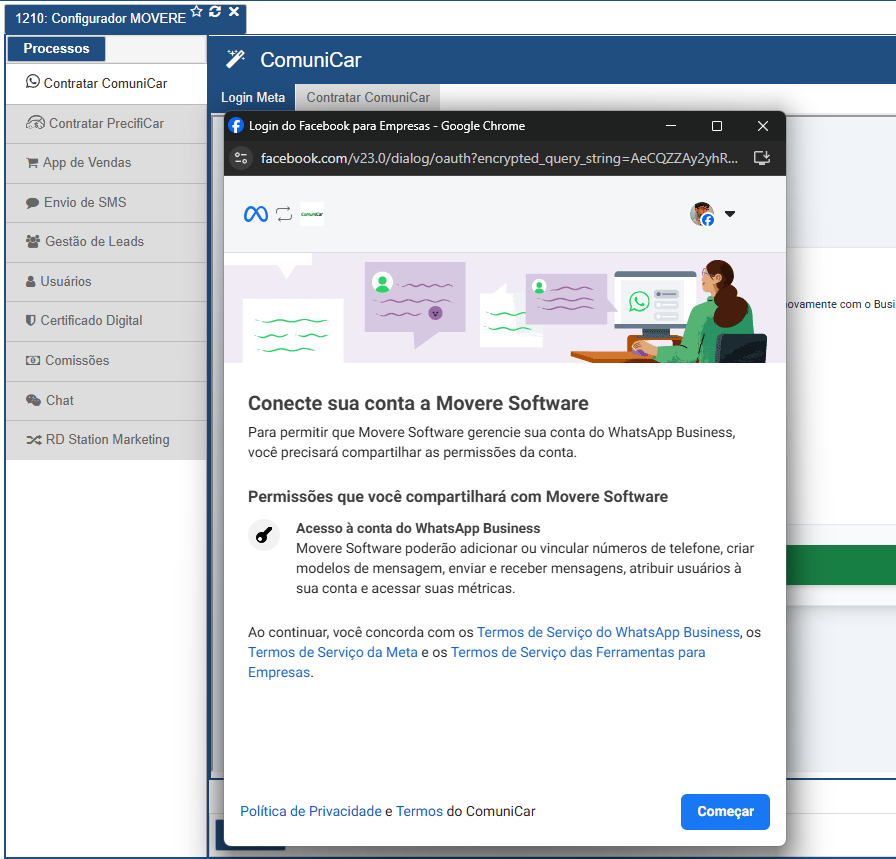Select App de Vendas in the sidebar
This screenshot has height=859, width=896.
pos(106,163)
